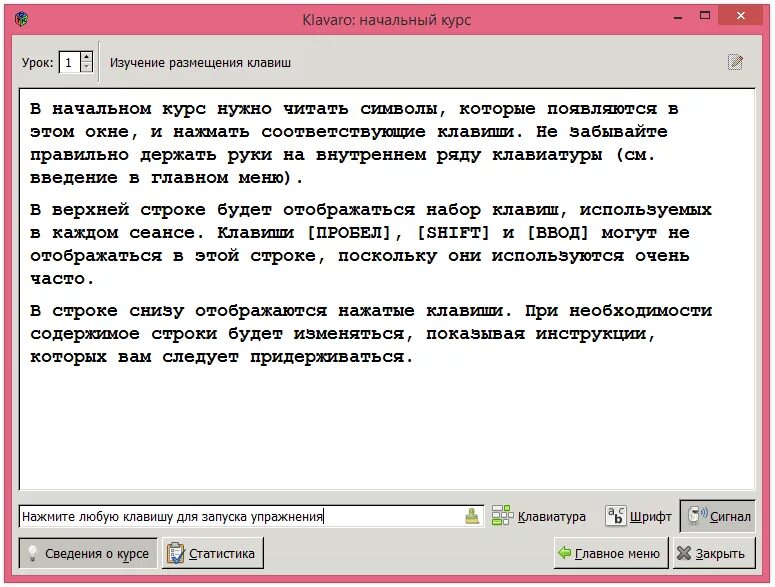Open the Клавиатура keyboard layout button

tap(539, 516)
